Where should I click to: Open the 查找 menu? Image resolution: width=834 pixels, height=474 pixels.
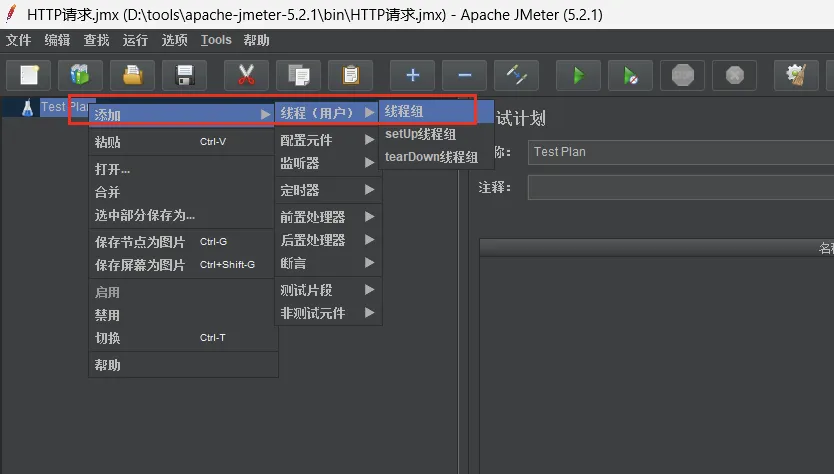click(96, 40)
